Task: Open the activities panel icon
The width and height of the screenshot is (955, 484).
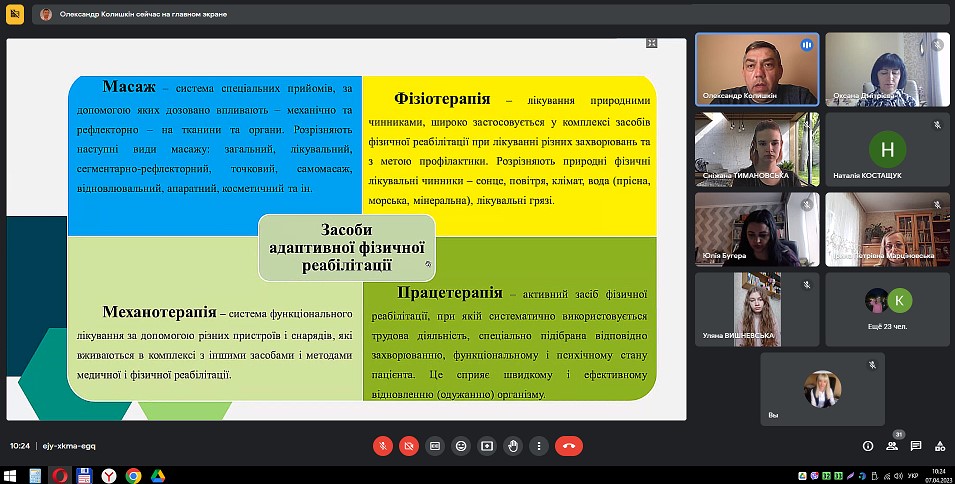Action: coord(940,446)
